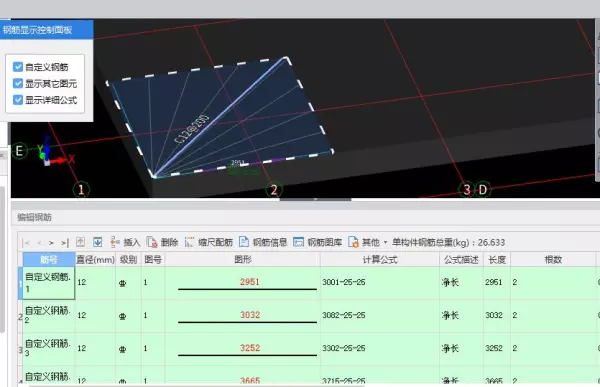Click grid axis marker D
This screenshot has height=387, width=600.
pyautogui.click(x=483, y=189)
